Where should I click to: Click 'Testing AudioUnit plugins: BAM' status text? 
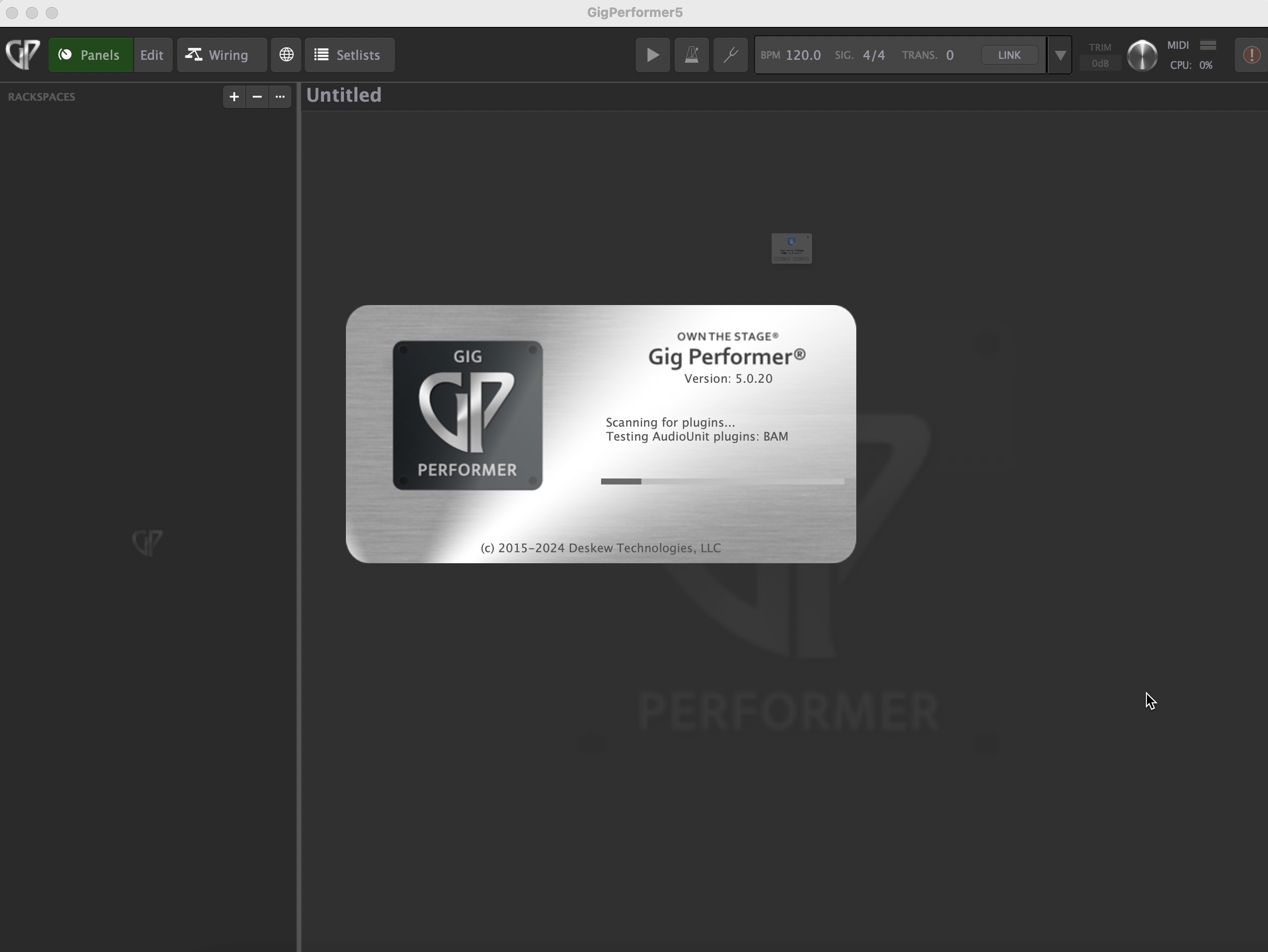(x=697, y=437)
